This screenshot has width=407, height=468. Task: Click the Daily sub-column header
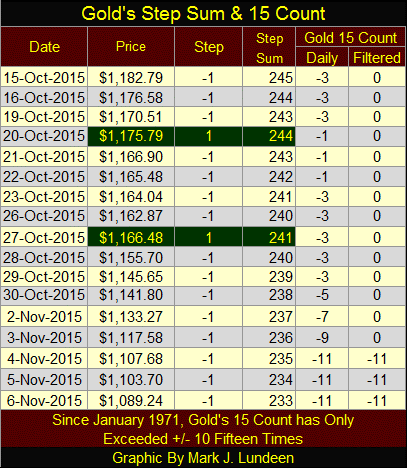point(322,57)
